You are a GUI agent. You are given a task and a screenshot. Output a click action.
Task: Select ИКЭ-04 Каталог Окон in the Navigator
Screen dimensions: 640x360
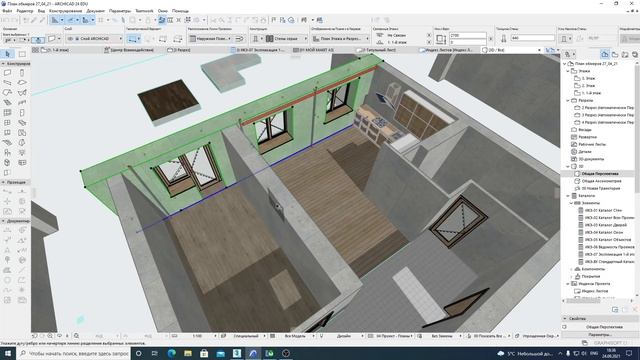[604, 232]
